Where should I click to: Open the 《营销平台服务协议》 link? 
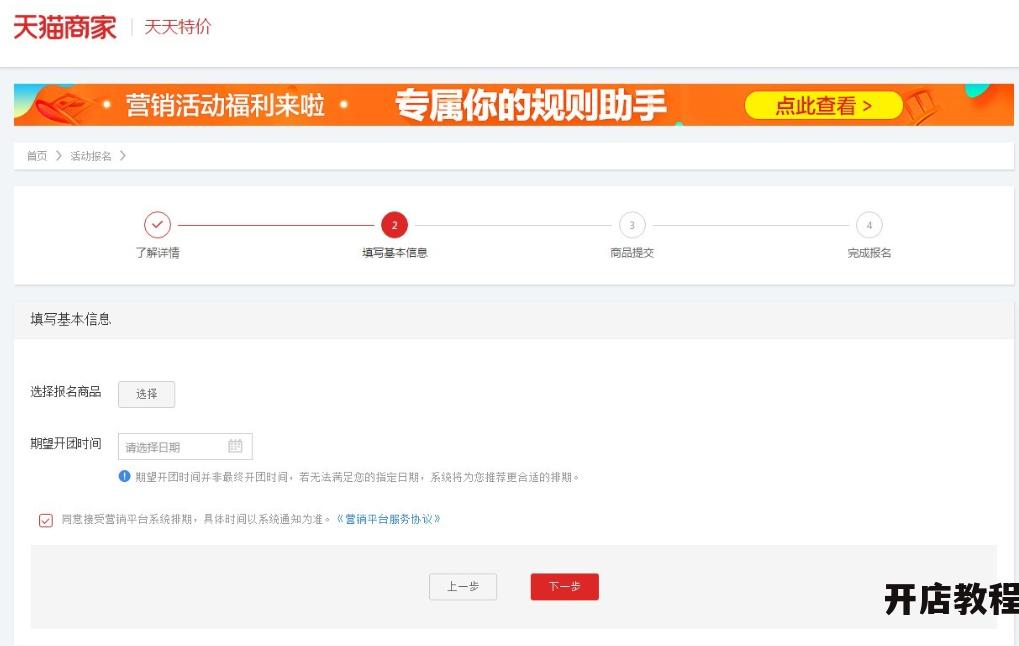point(389,519)
